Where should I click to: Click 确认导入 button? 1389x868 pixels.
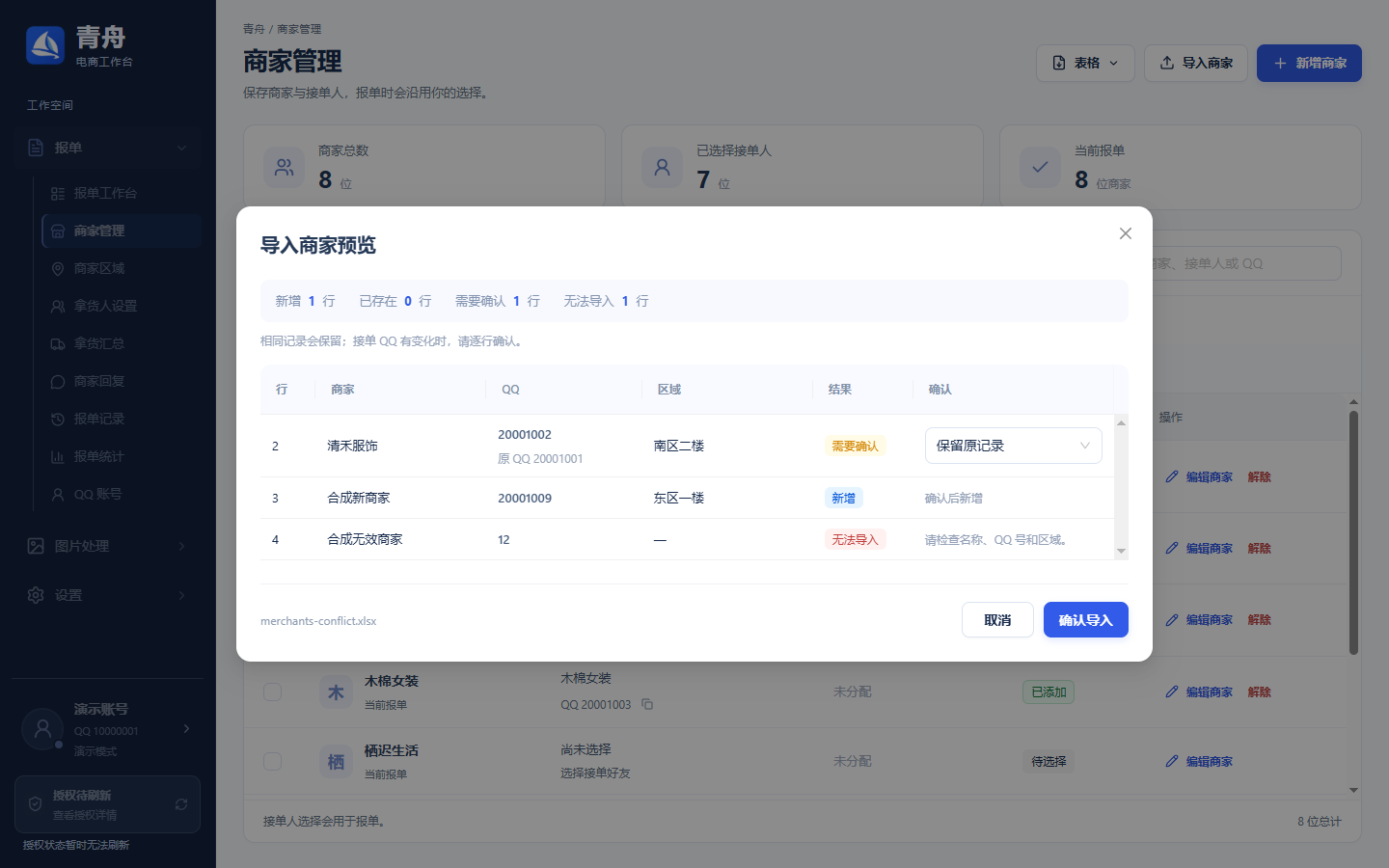tap(1086, 620)
